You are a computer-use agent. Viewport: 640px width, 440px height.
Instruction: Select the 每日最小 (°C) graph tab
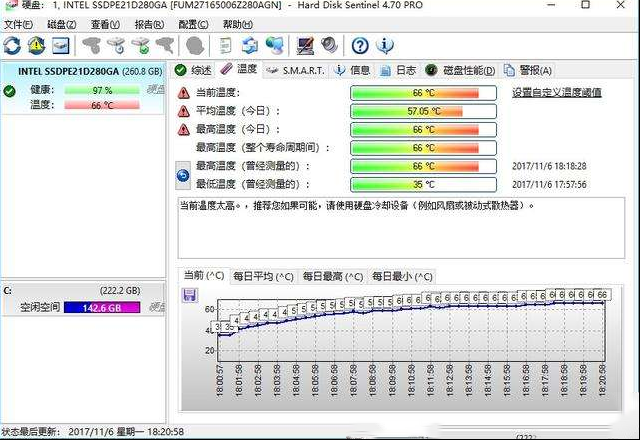(x=402, y=276)
